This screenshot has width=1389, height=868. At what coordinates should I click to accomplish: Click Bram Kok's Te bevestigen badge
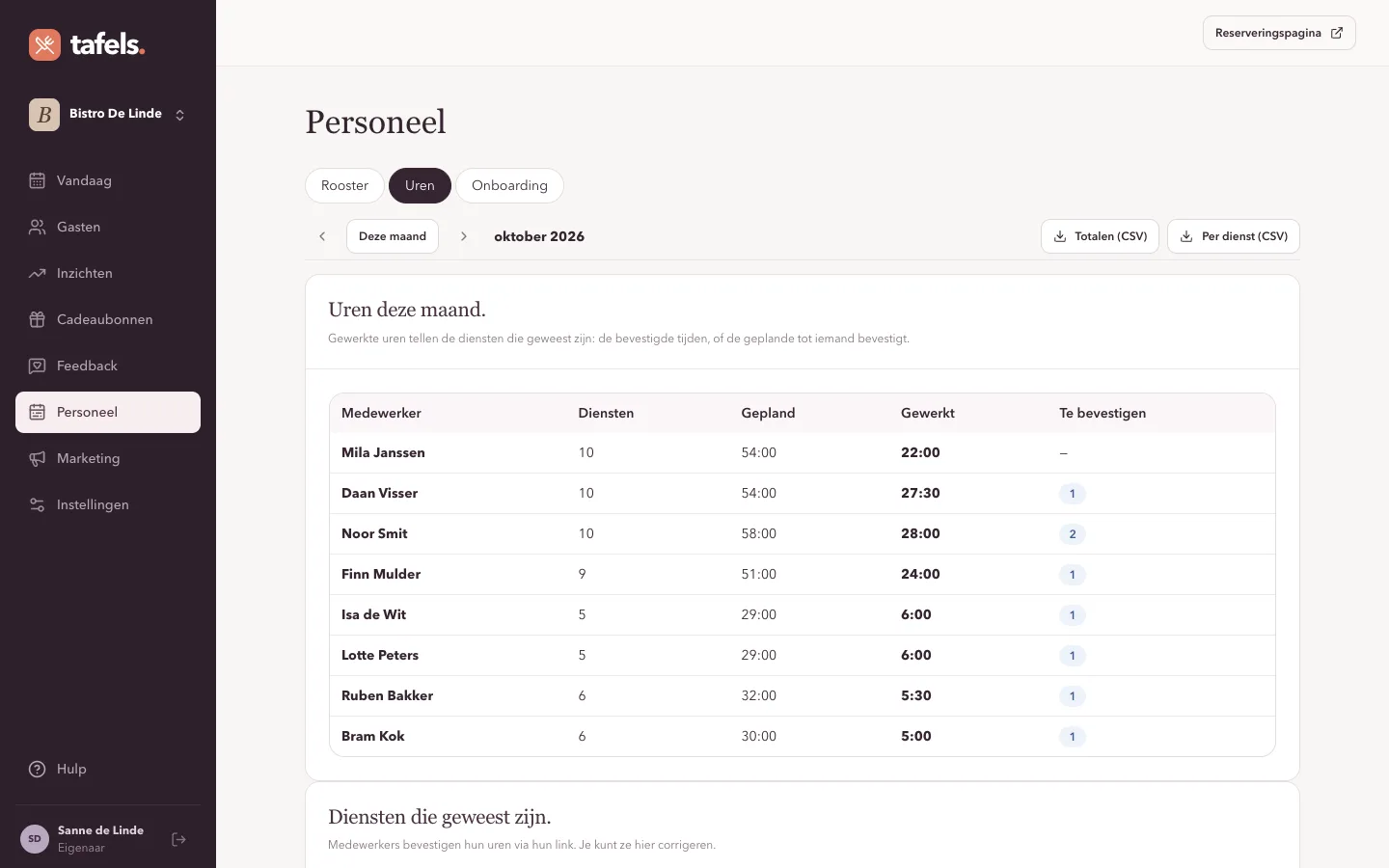(1073, 737)
